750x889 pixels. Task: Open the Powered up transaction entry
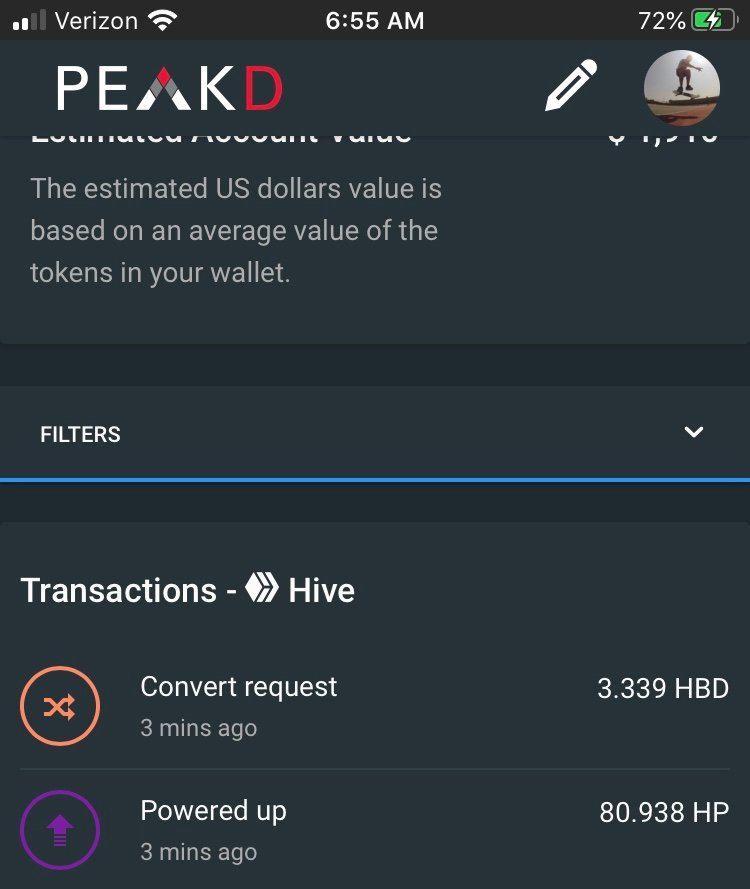point(375,830)
